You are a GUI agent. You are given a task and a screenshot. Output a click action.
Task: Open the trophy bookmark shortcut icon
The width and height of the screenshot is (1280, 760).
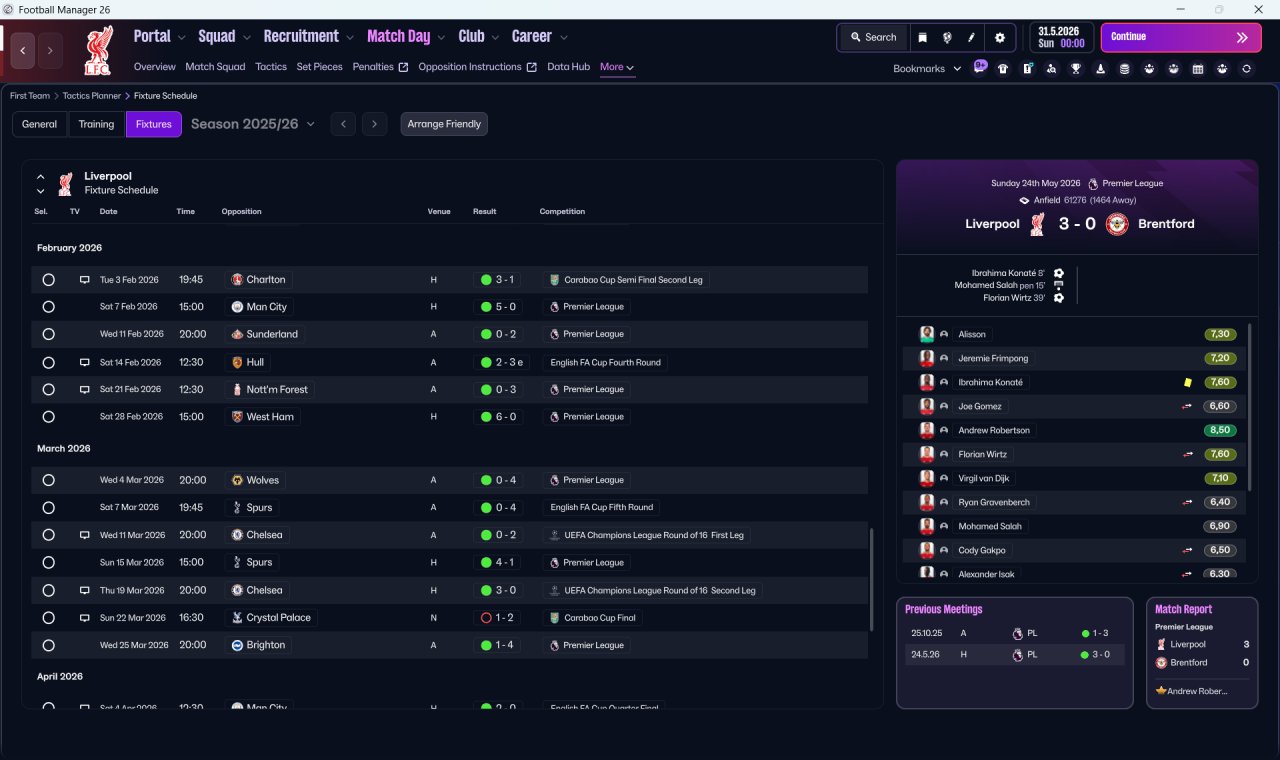(x=1076, y=69)
